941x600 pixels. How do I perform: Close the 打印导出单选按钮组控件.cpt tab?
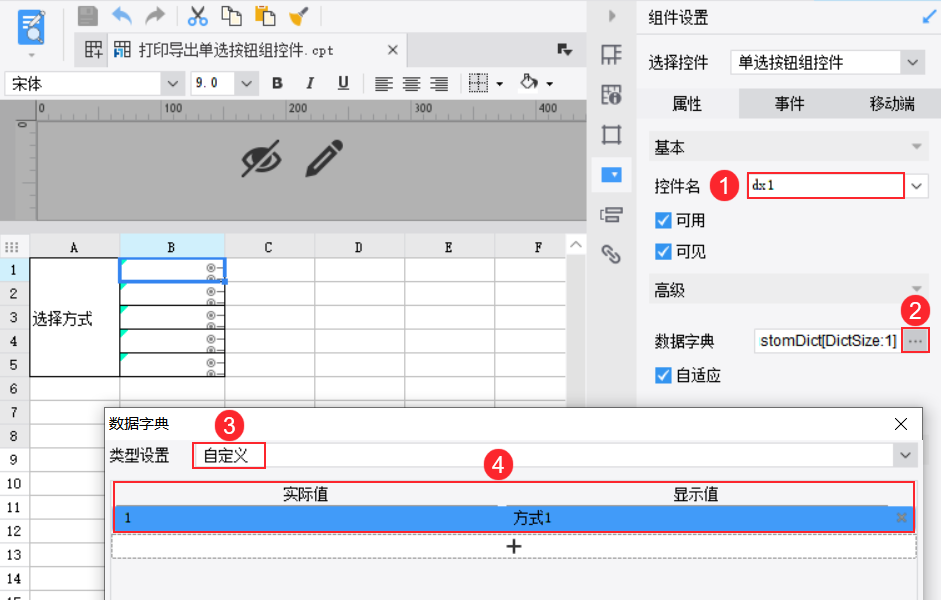[392, 50]
